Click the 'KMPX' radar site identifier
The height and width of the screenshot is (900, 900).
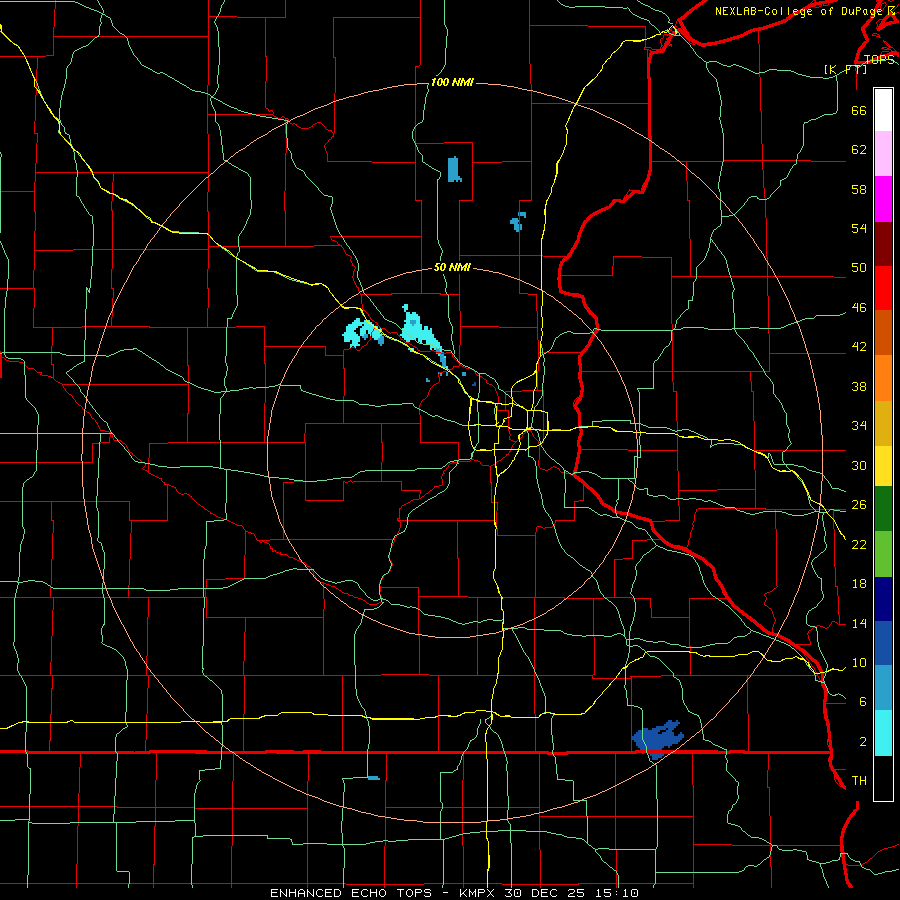click(x=476, y=893)
